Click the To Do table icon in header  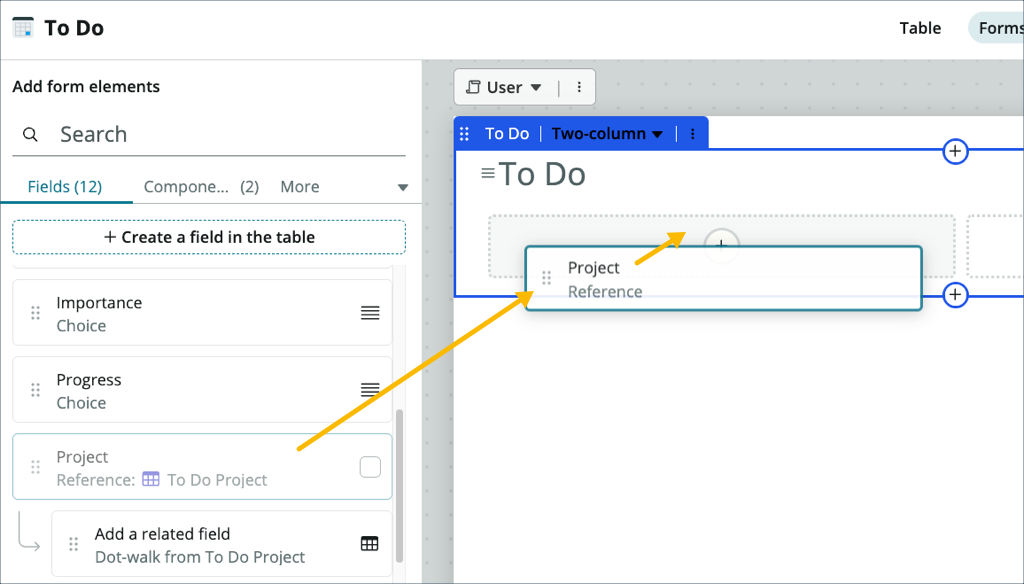pyautogui.click(x=23, y=28)
